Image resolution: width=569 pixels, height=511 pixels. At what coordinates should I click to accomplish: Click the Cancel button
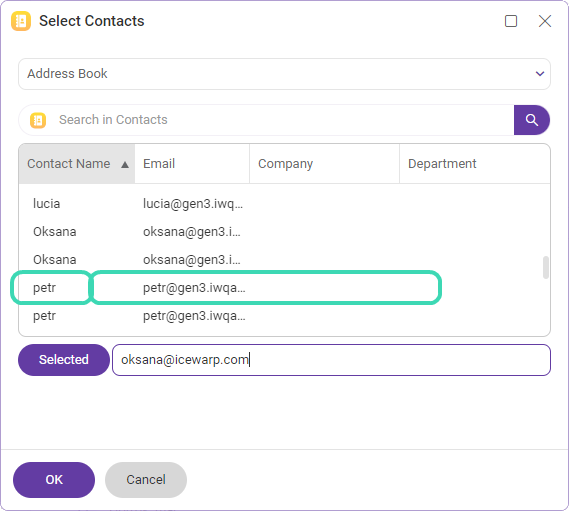click(146, 480)
